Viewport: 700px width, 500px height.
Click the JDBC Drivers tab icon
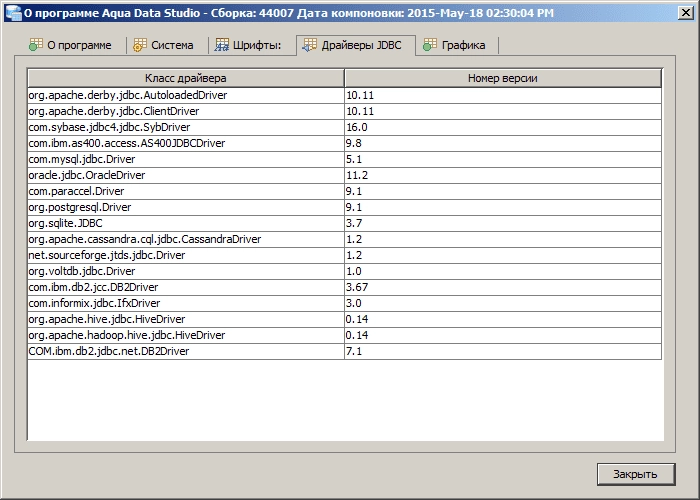pyautogui.click(x=310, y=45)
